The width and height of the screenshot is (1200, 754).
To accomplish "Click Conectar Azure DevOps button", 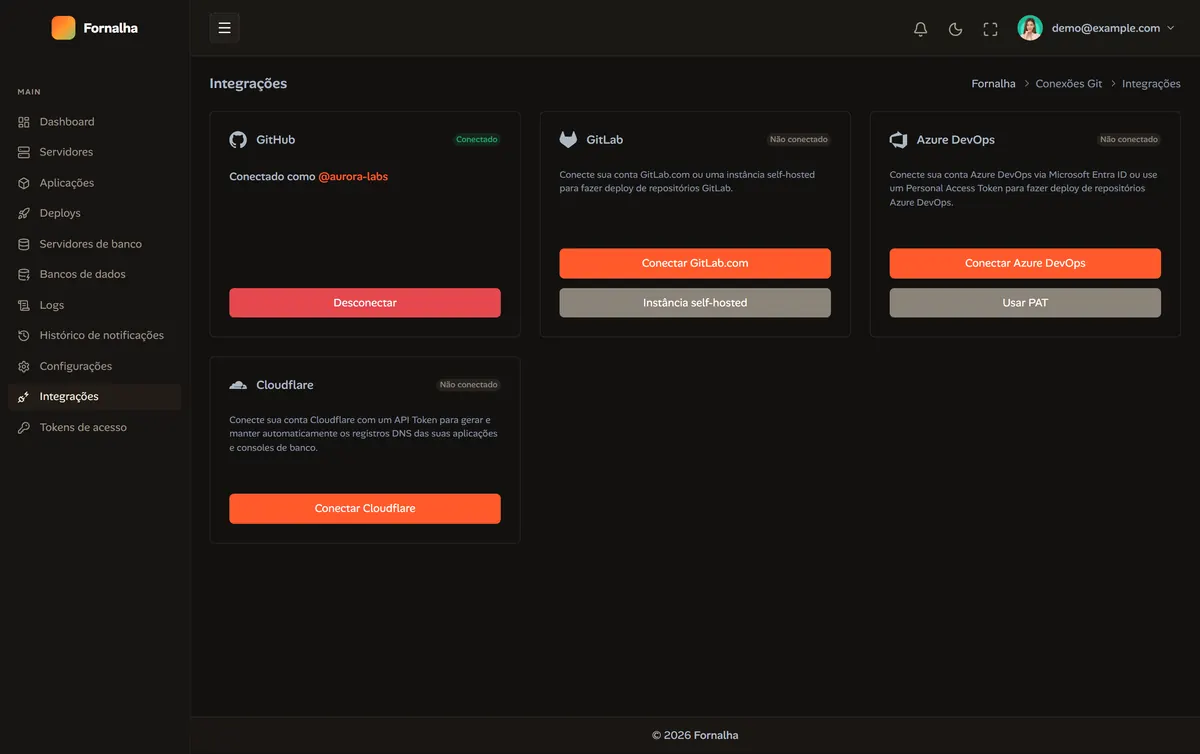I will [x=1025, y=263].
